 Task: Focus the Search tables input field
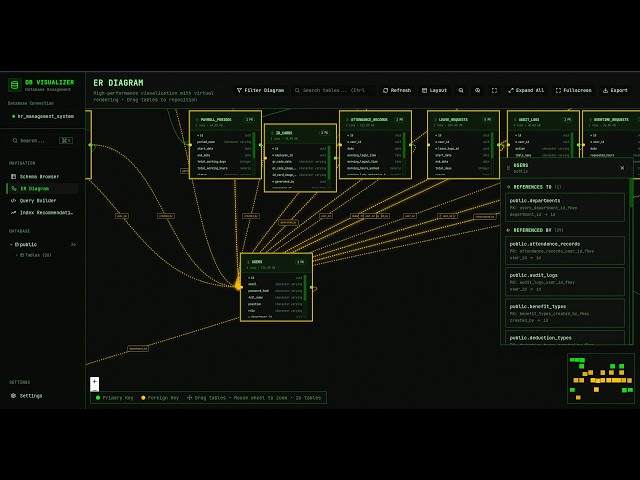[x=333, y=90]
